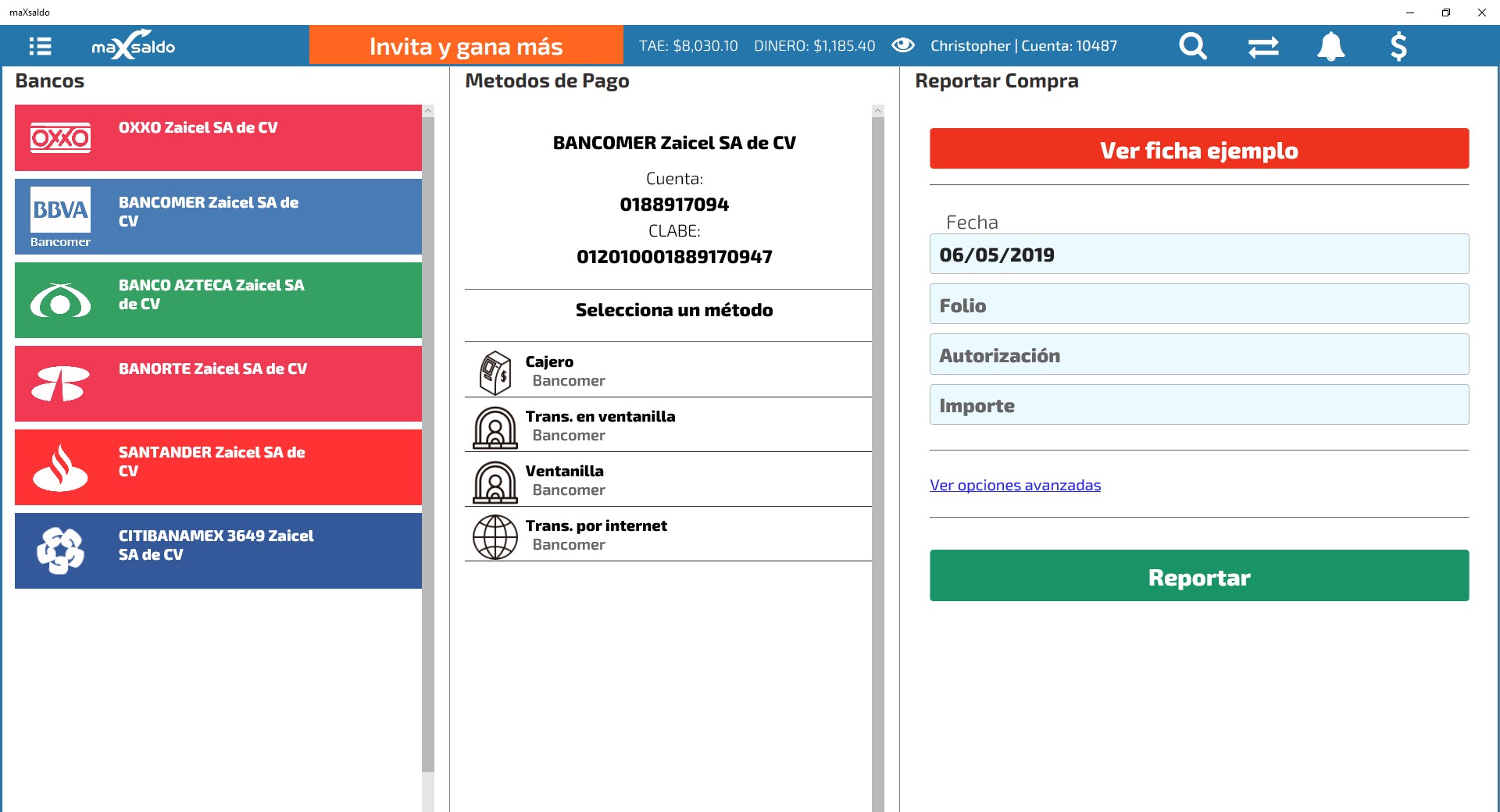
Task: Click the Bancos list scrollbar
Action: [428, 445]
